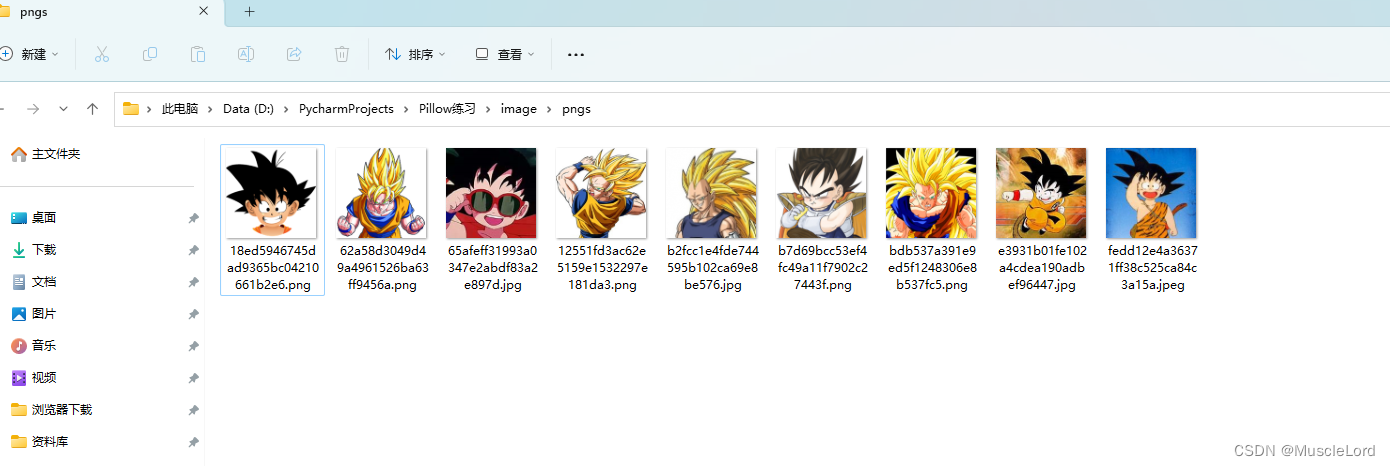Click the Copy icon in toolbar
The width and height of the screenshot is (1390, 466).
[150, 54]
